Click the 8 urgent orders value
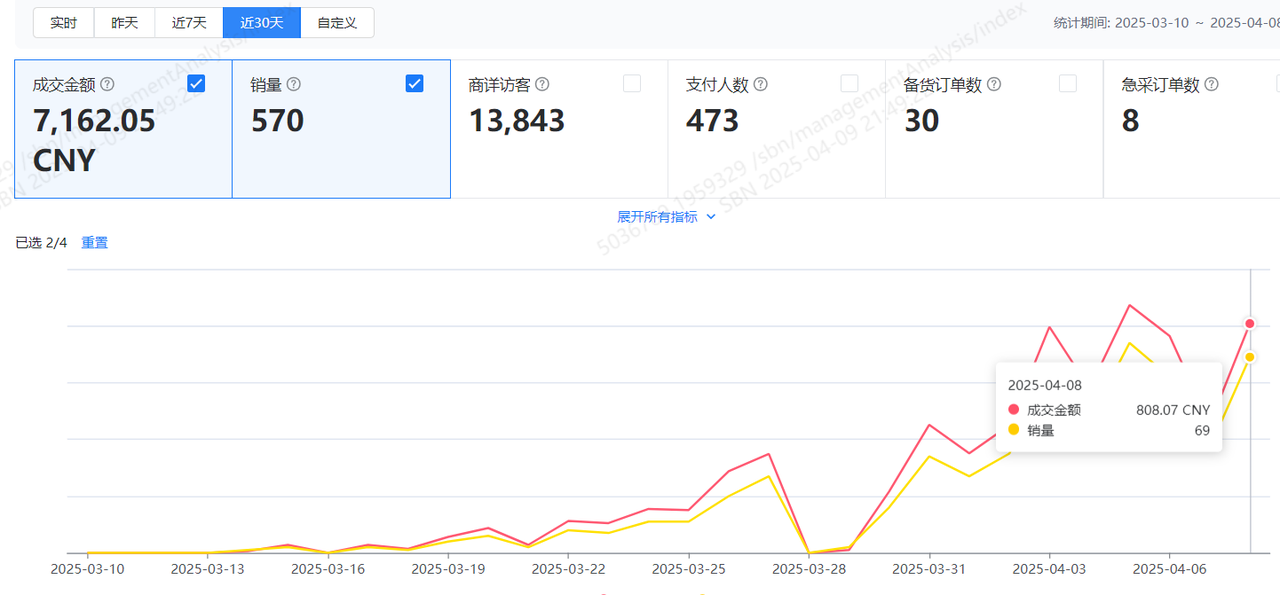This screenshot has height=595, width=1280. pyautogui.click(x=1131, y=121)
